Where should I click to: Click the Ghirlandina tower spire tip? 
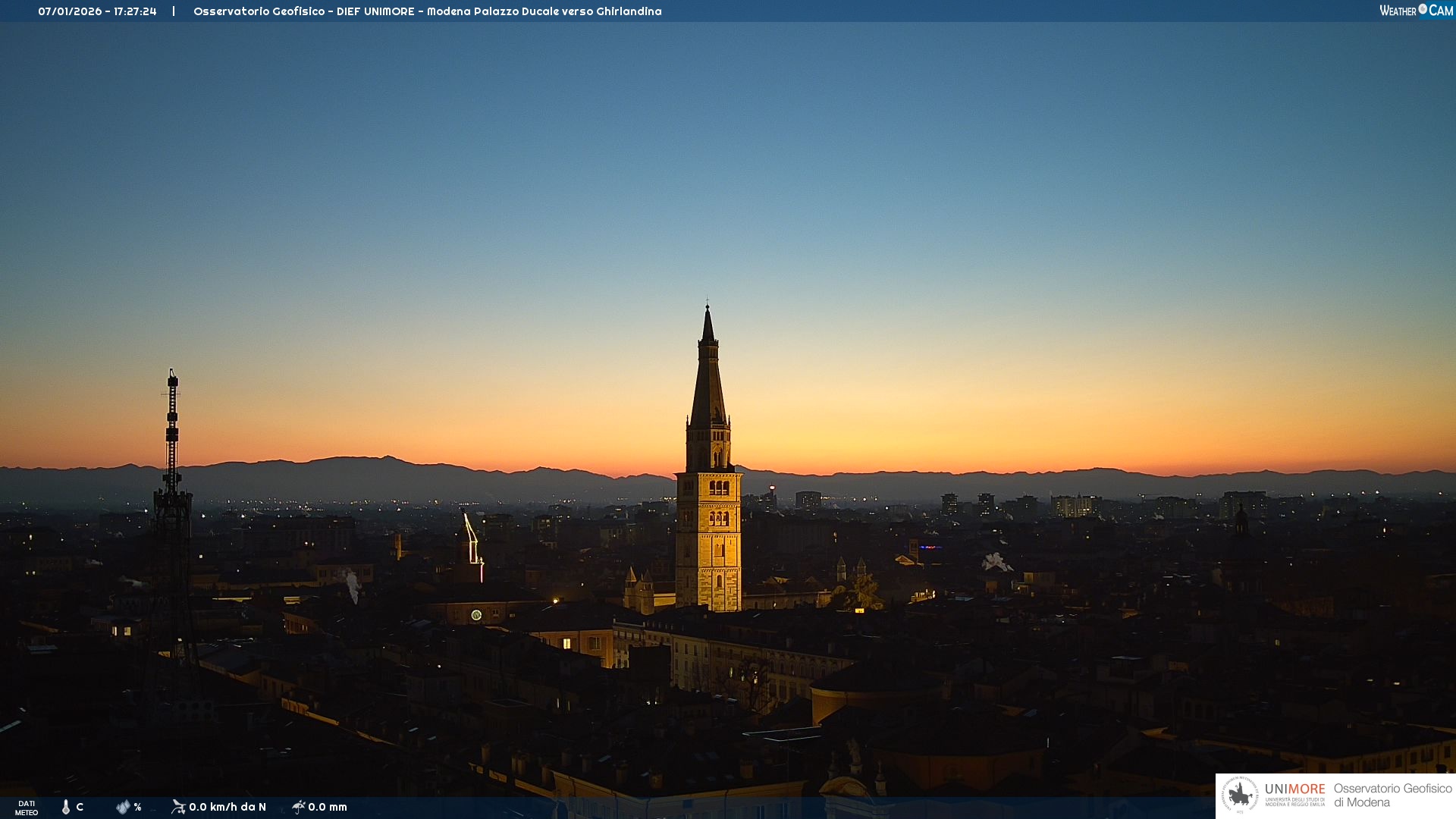(x=708, y=306)
